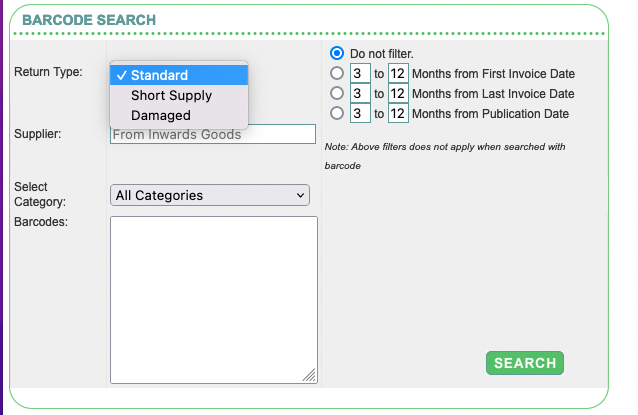Click the 12 field for Last Invoice Date
Image resolution: width=638 pixels, height=415 pixels.
(398, 93)
